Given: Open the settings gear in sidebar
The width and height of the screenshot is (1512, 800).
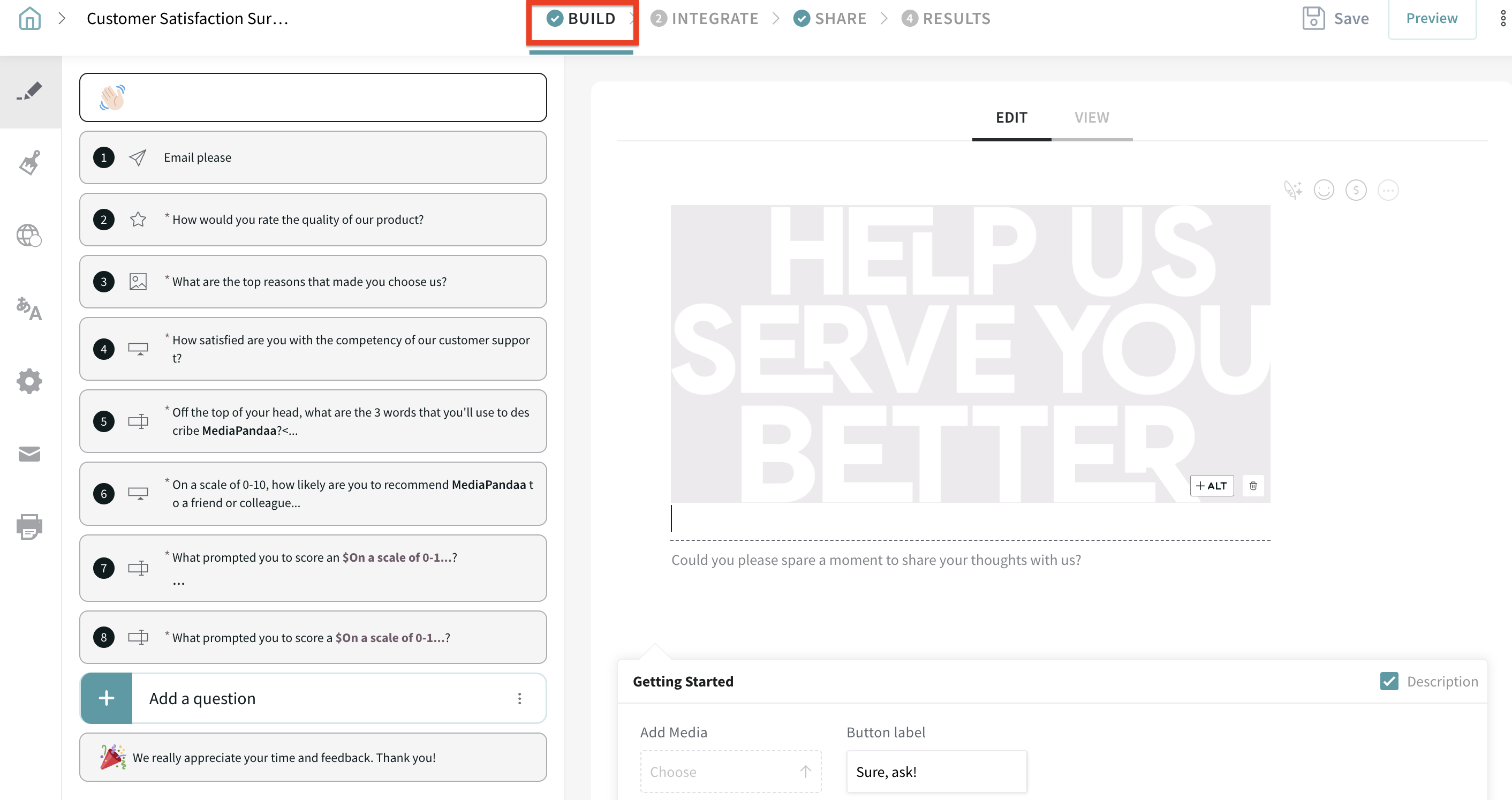Looking at the screenshot, I should coord(29,381).
